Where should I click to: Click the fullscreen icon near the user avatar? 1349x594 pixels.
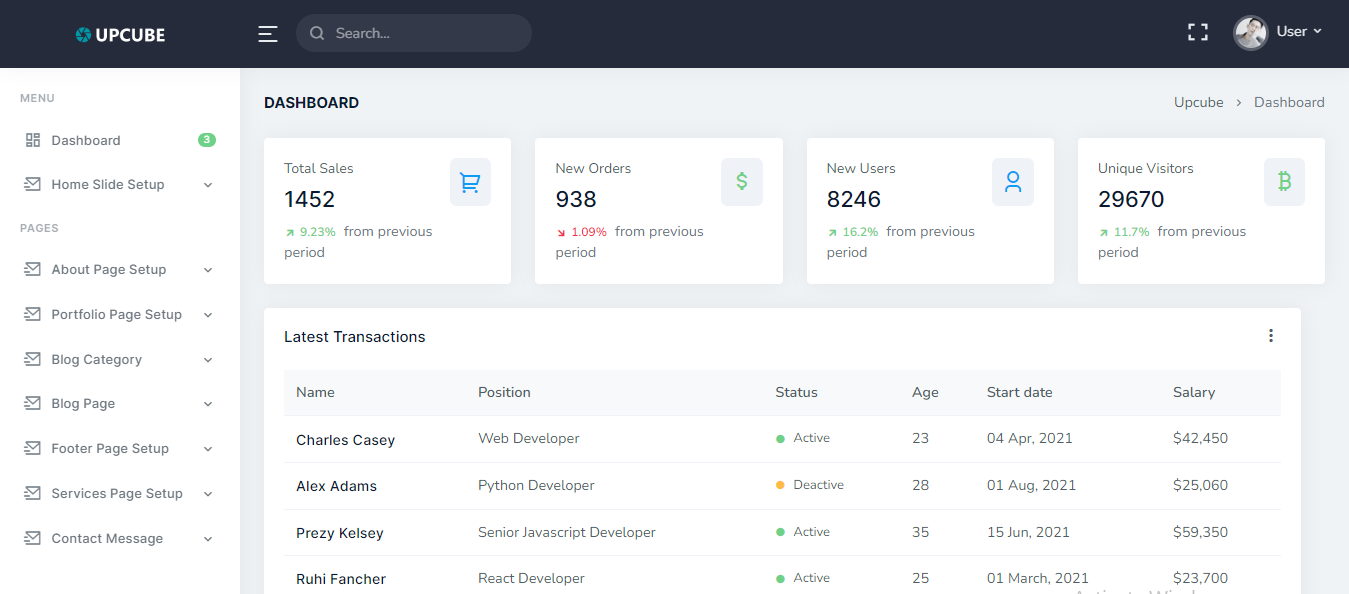pyautogui.click(x=1197, y=31)
